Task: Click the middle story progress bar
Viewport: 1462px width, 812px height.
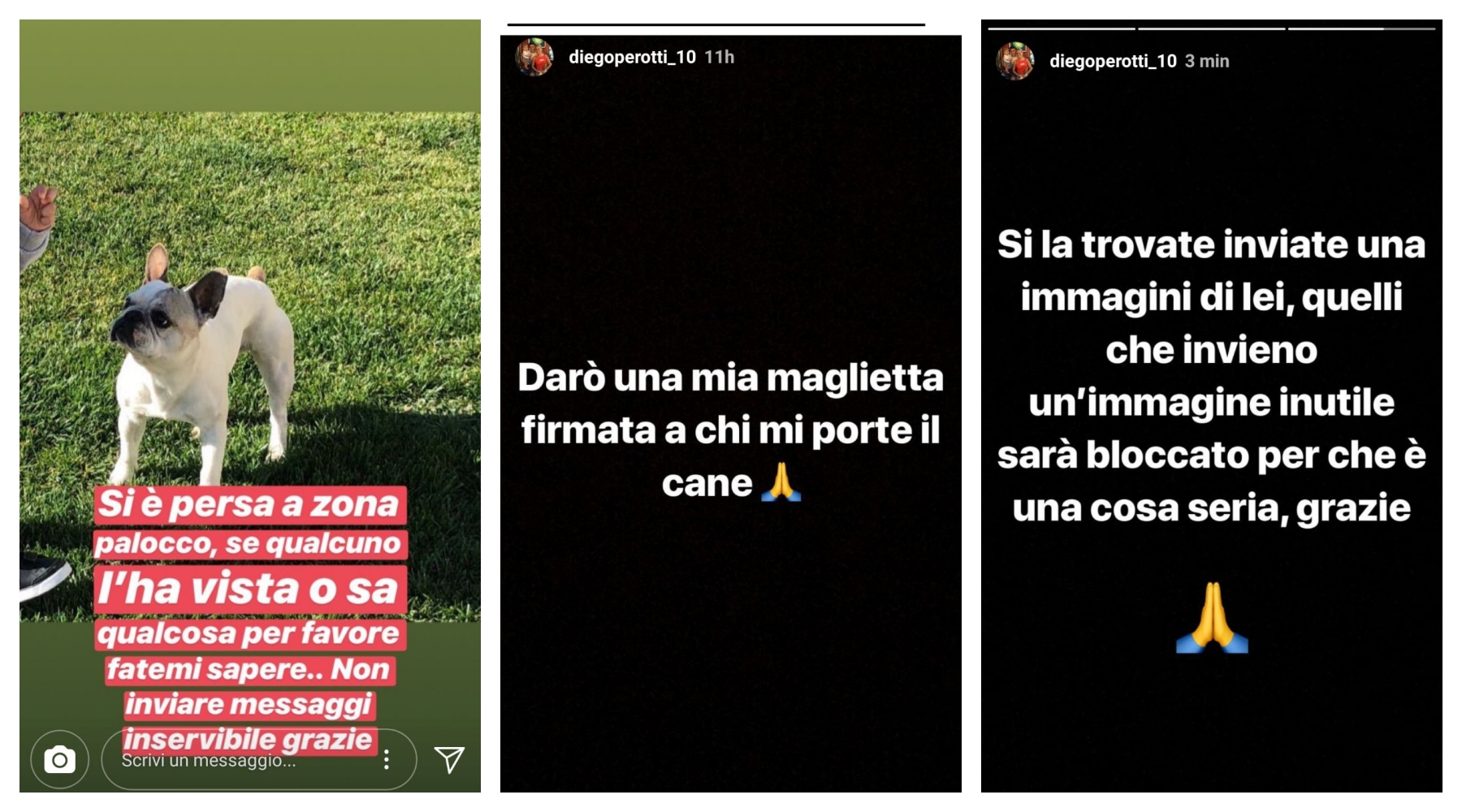Action: pyautogui.click(x=716, y=25)
